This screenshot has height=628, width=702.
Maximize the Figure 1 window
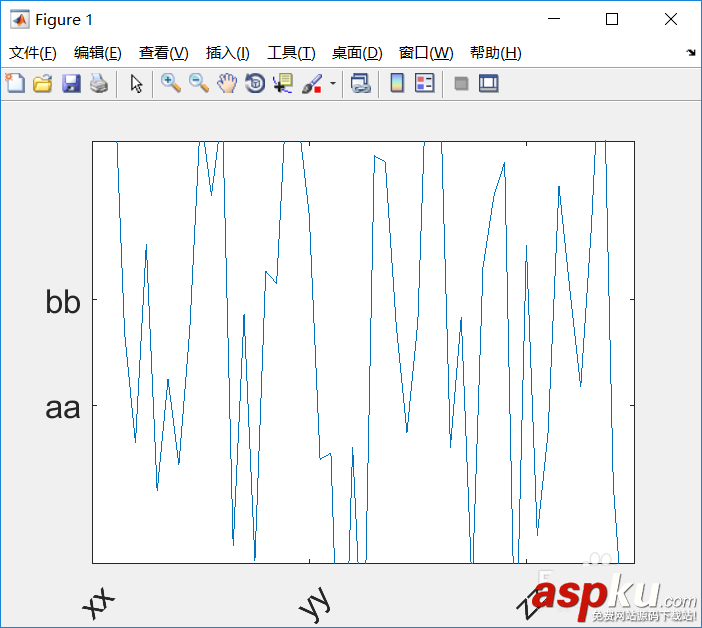pos(612,19)
